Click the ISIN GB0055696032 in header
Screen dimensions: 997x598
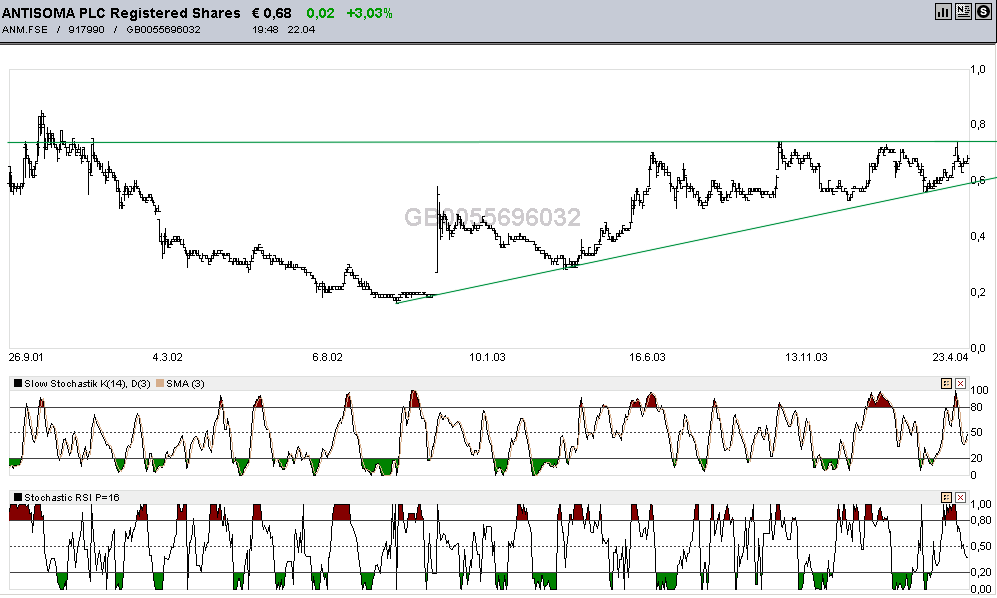coord(163,29)
